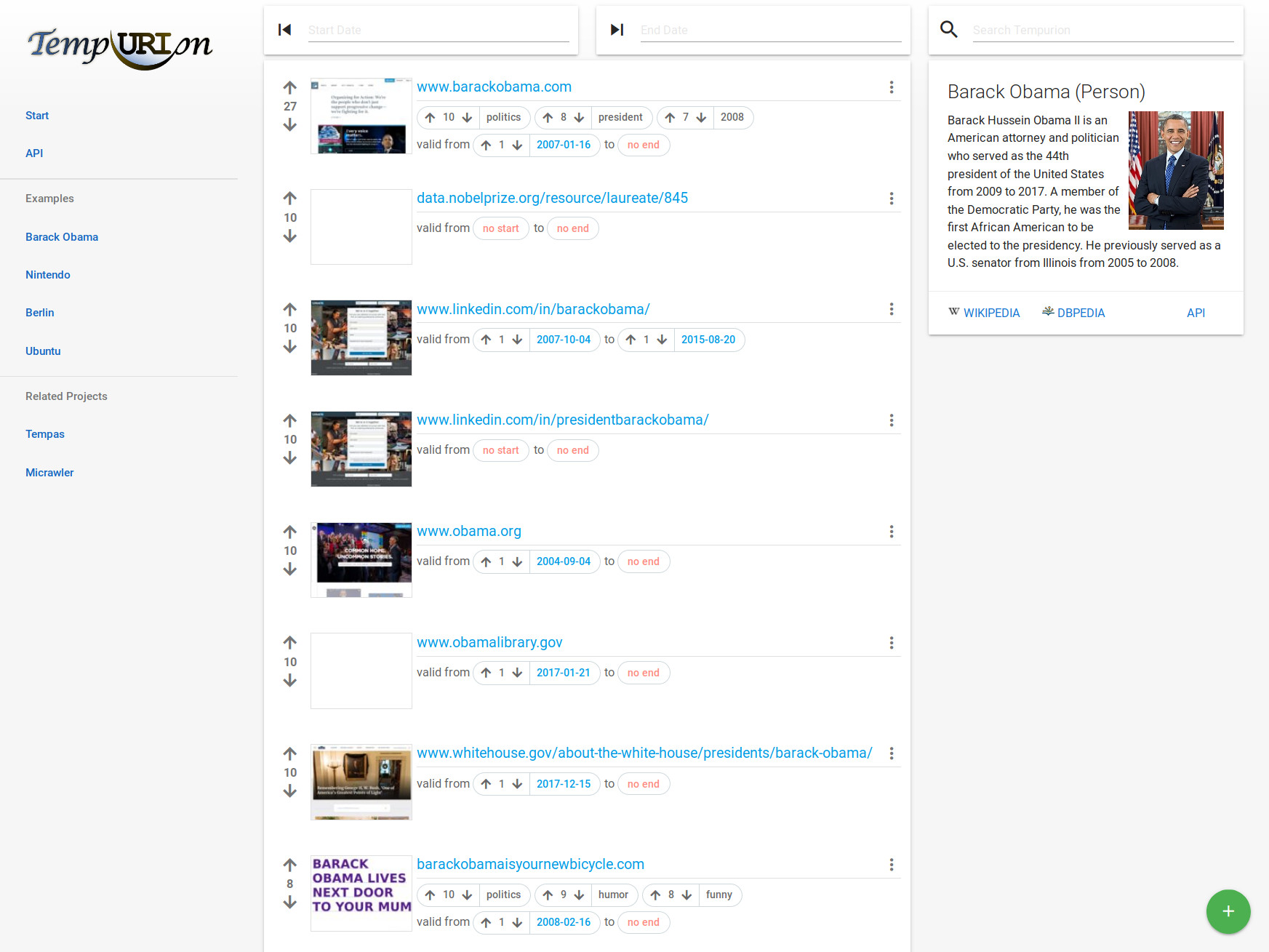The height and width of the screenshot is (952, 1269).
Task: Click the 2008-02-16 date chip
Action: coord(564,922)
